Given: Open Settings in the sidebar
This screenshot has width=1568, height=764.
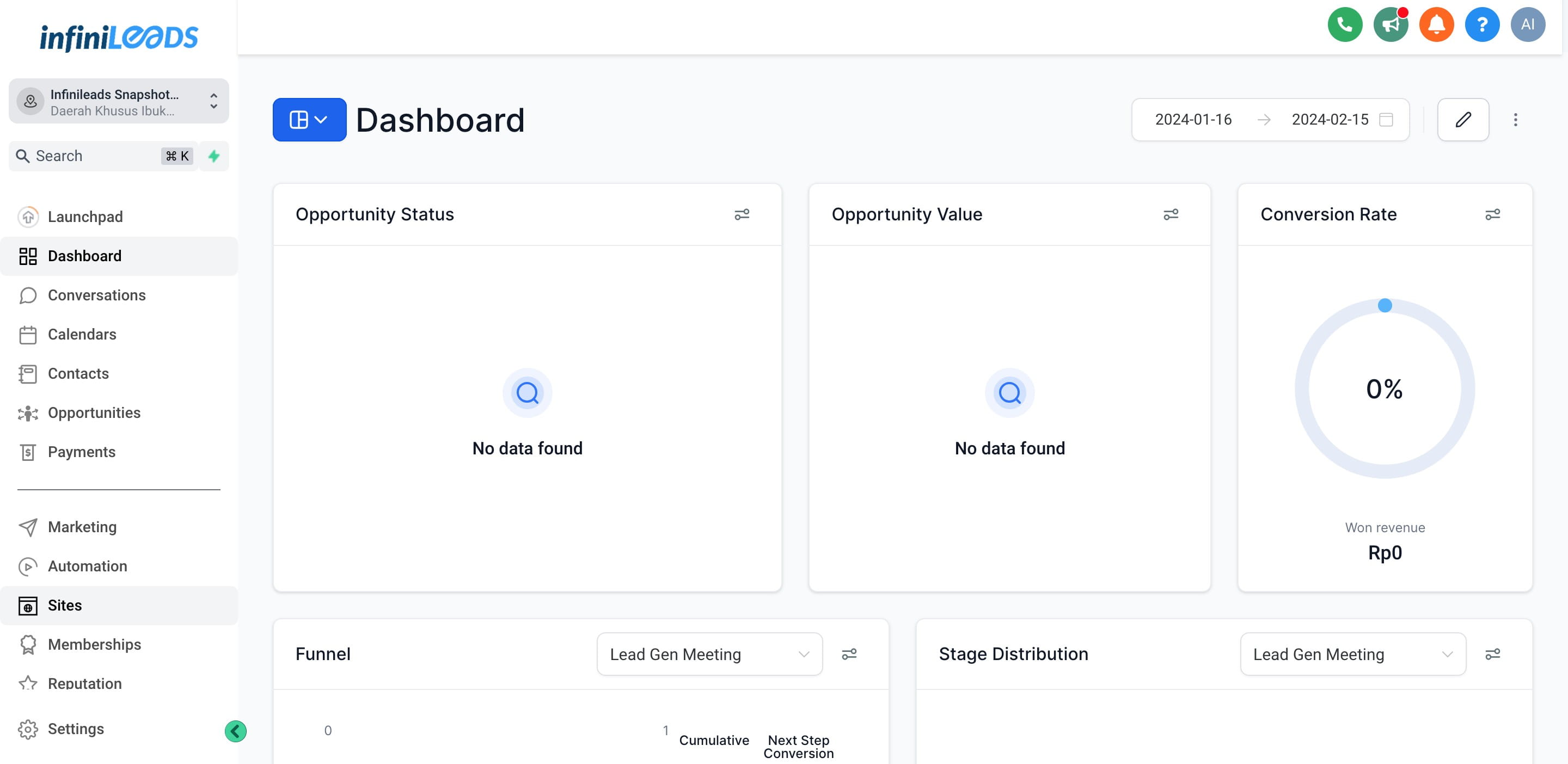Looking at the screenshot, I should pos(76,729).
